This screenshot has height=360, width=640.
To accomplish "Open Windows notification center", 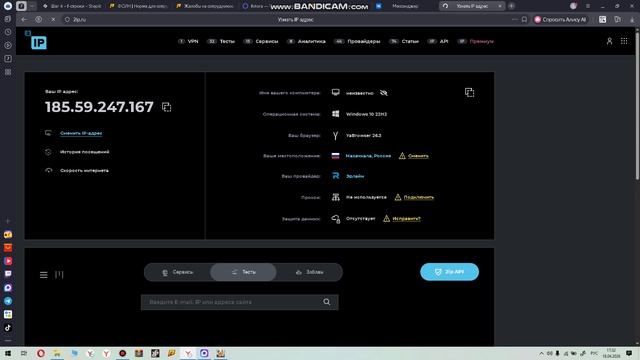I will pos(629,353).
